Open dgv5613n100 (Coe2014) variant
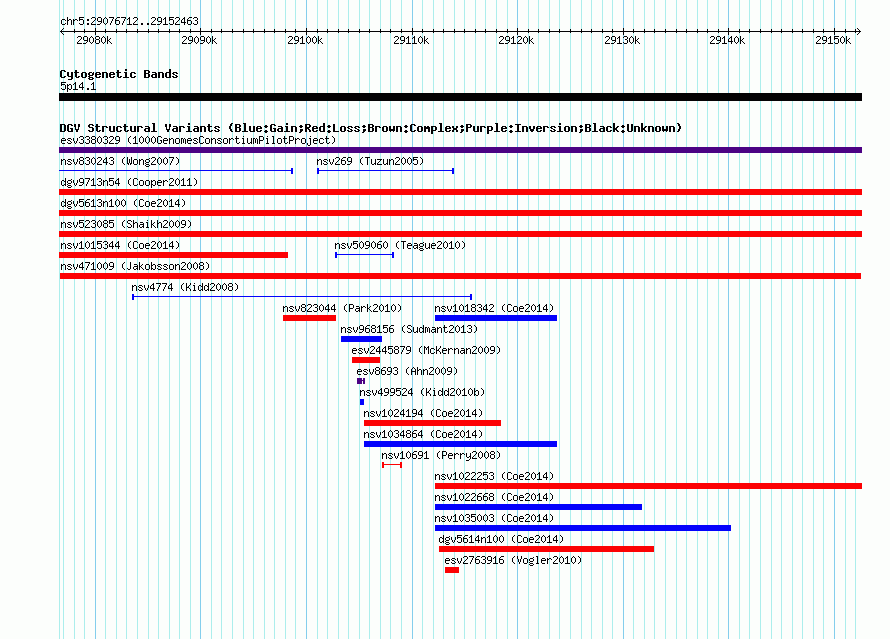The image size is (890, 639). (123, 203)
